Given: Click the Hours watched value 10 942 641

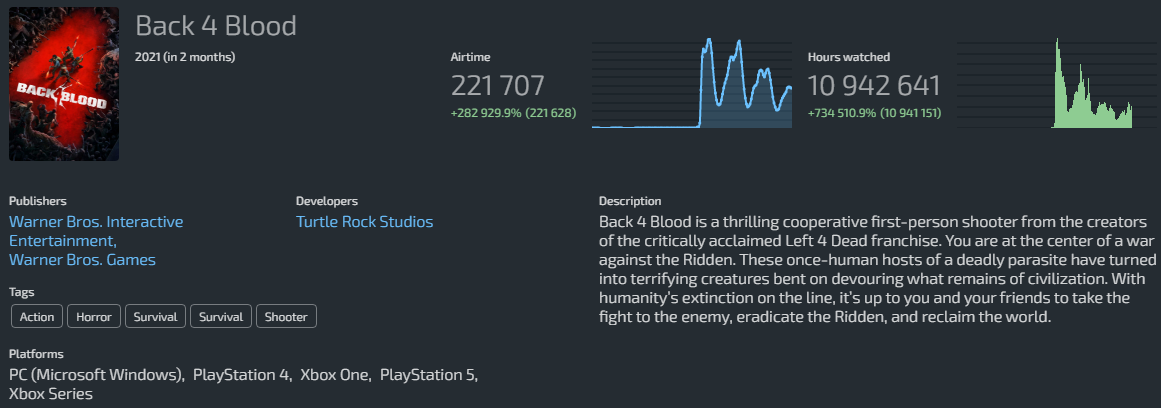Looking at the screenshot, I should [x=874, y=87].
